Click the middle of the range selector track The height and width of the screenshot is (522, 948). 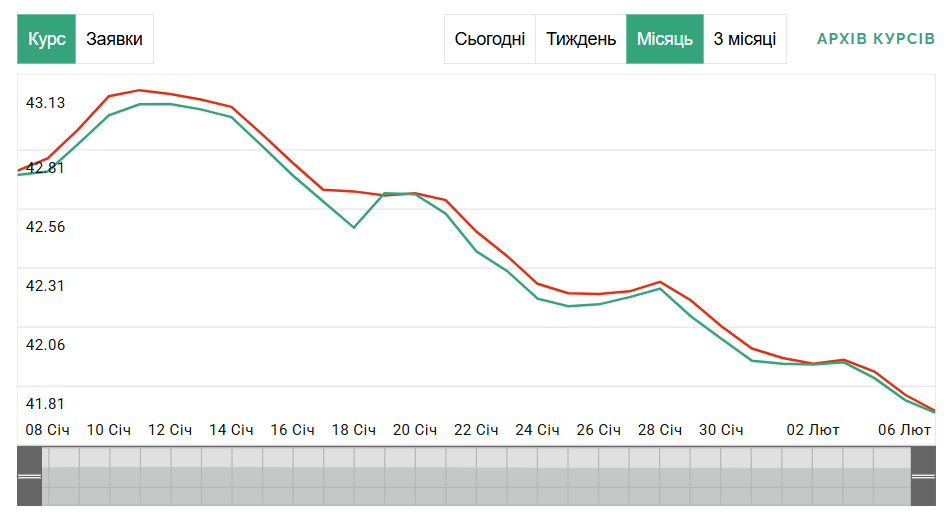click(x=477, y=476)
